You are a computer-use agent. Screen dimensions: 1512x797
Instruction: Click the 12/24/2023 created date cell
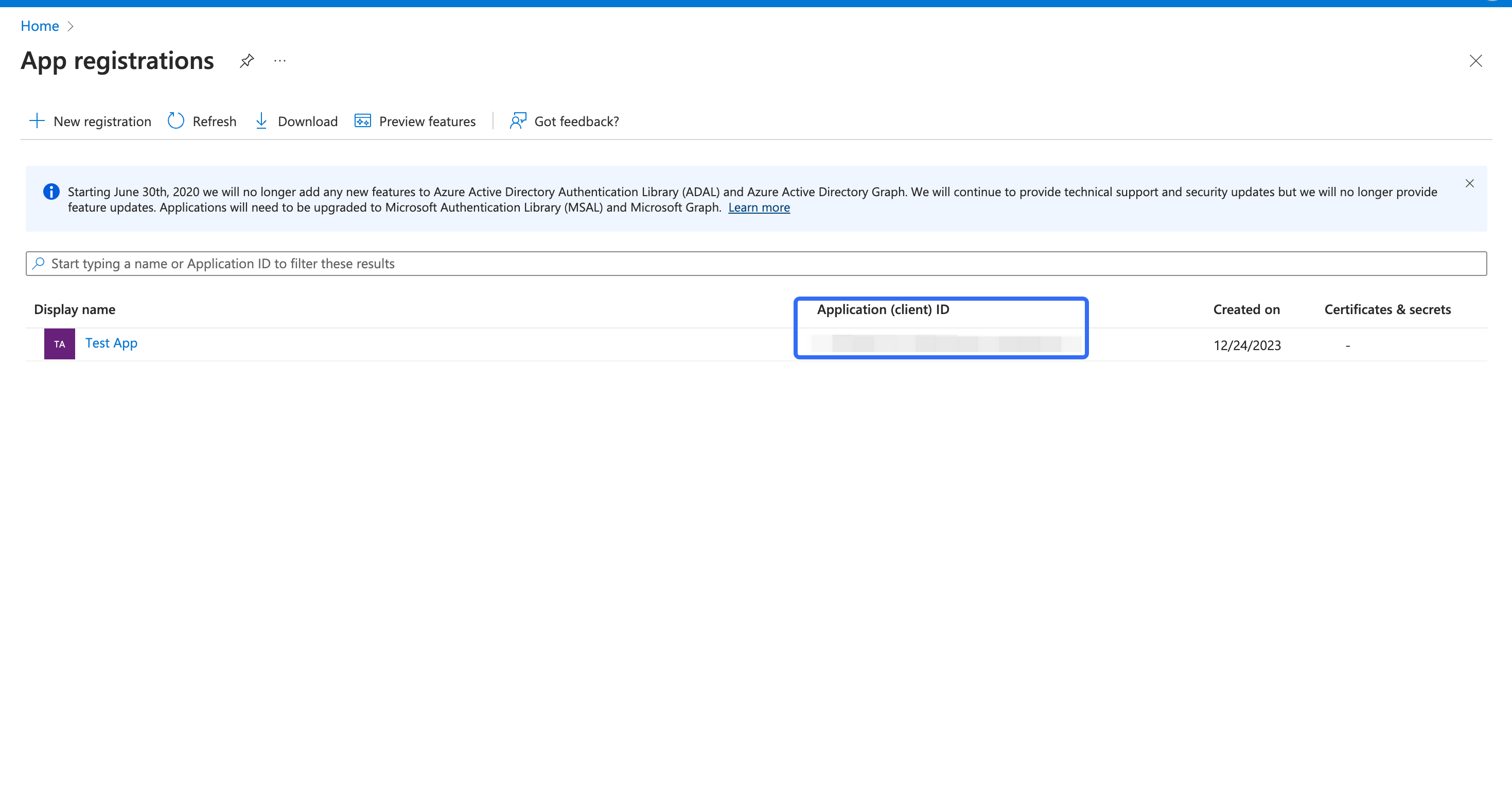(x=1247, y=345)
